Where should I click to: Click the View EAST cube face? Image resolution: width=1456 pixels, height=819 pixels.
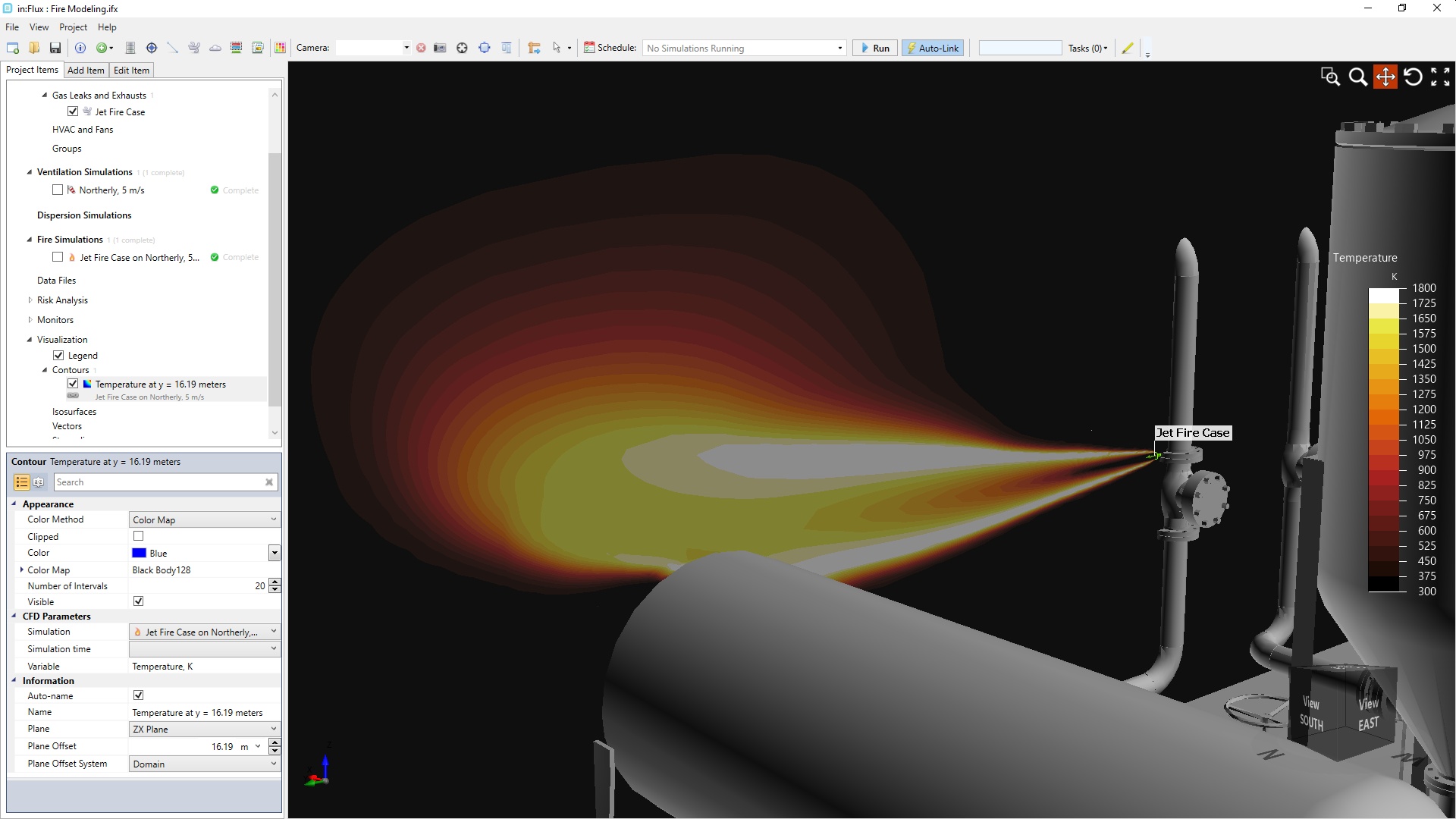(x=1369, y=714)
